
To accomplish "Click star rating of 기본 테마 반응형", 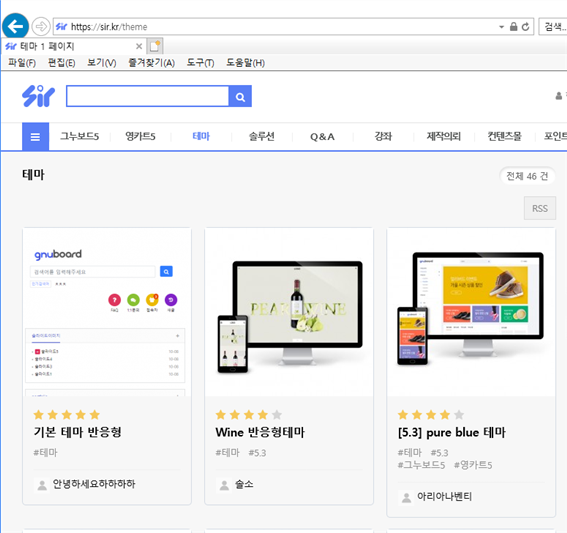I will point(67,415).
